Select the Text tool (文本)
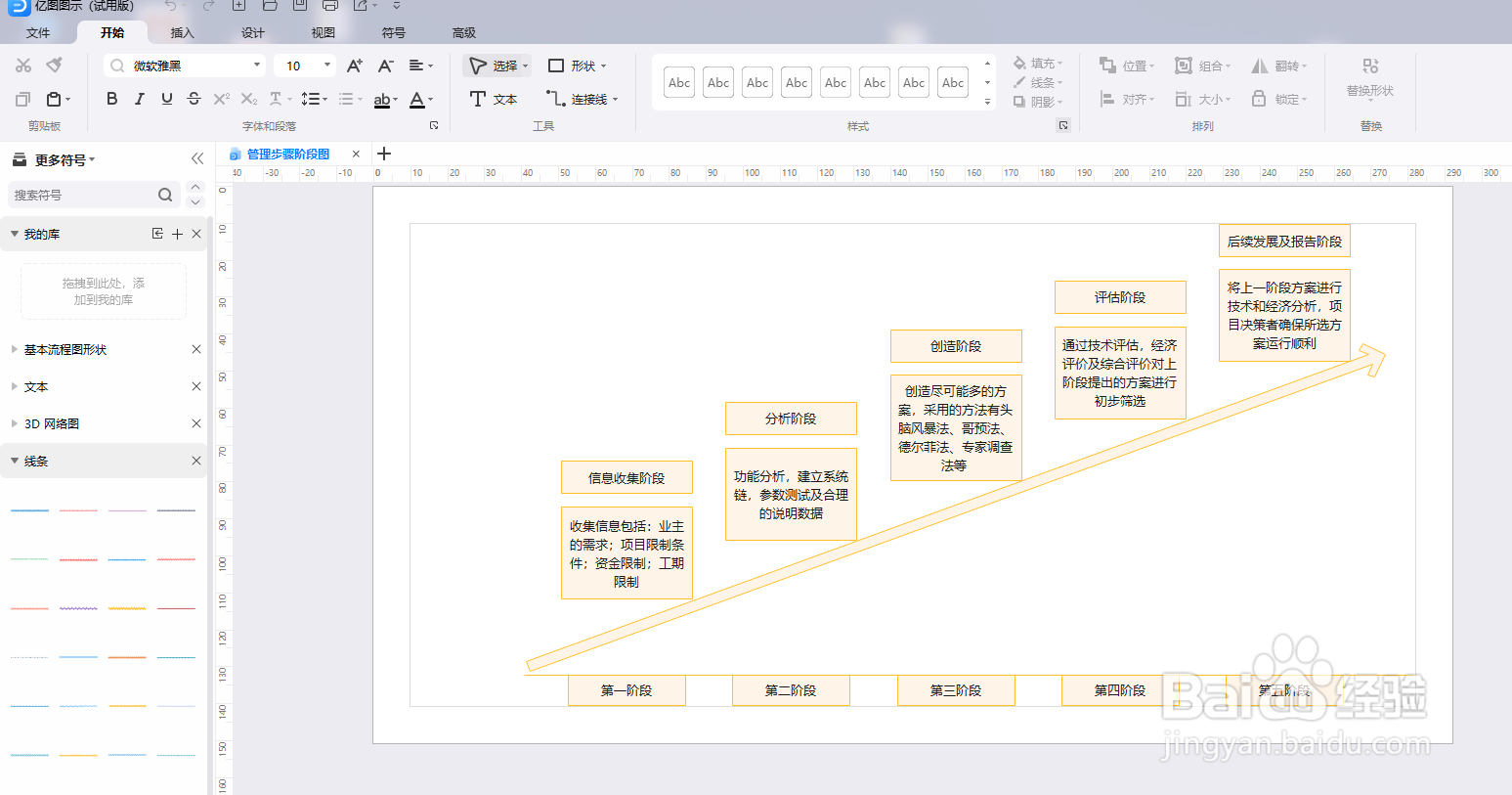Image resolution: width=1512 pixels, height=795 pixels. pos(494,99)
